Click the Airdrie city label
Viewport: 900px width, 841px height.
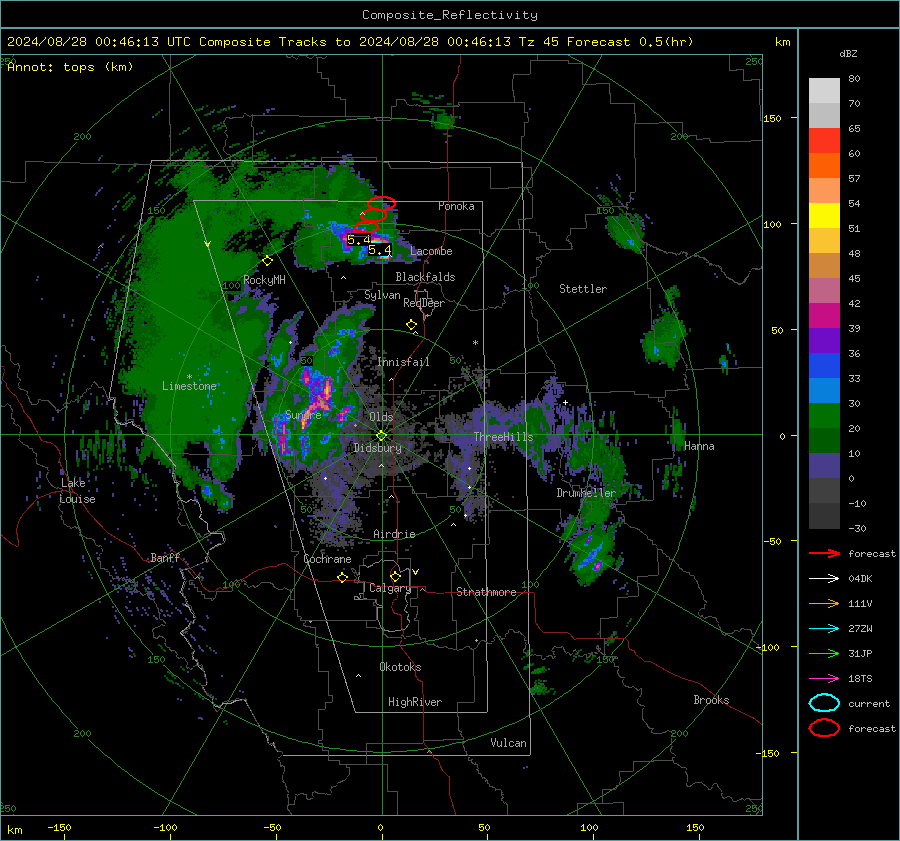[x=394, y=534]
